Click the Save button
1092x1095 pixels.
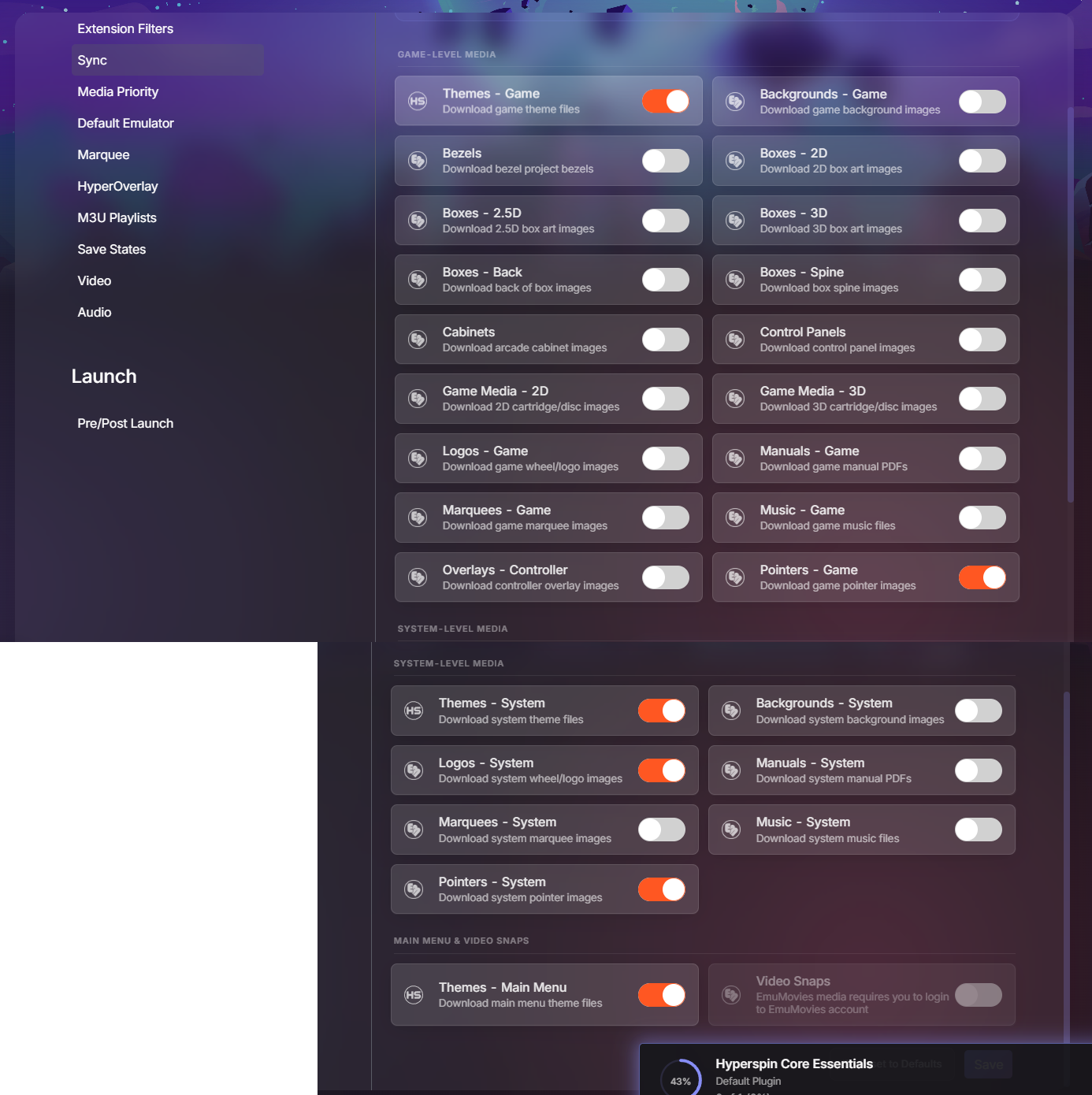(988, 1064)
